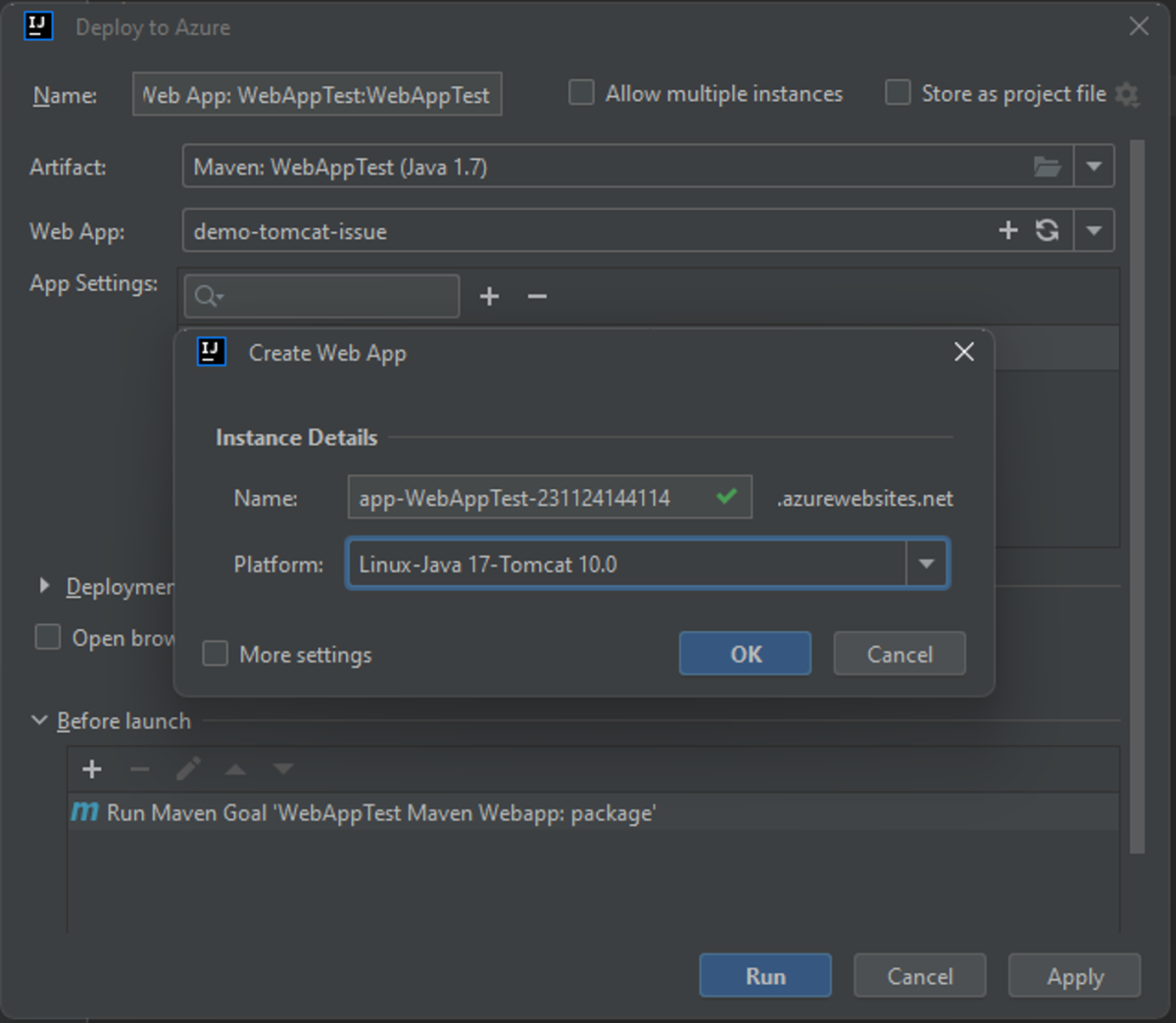Click green checkmark validation icon in Name field
1176x1023 pixels.
(726, 497)
